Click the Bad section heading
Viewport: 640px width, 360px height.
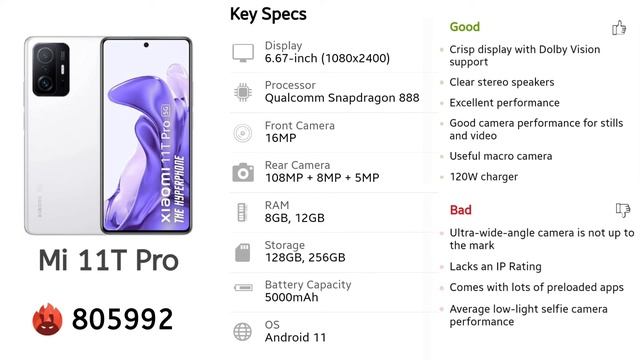460,210
